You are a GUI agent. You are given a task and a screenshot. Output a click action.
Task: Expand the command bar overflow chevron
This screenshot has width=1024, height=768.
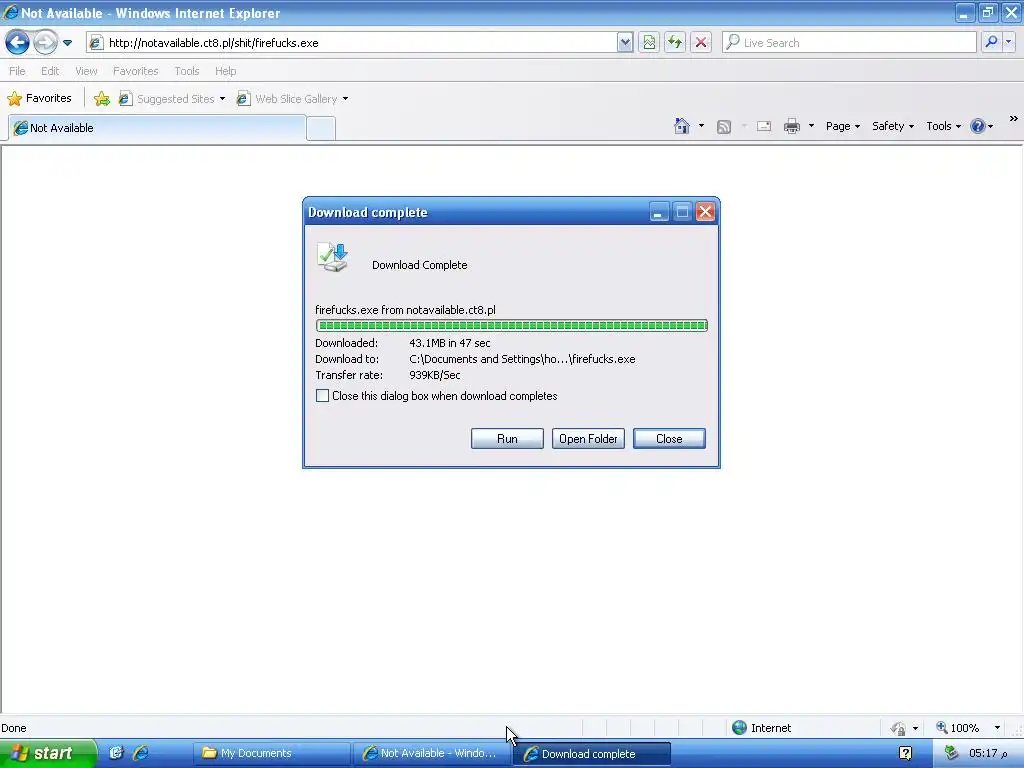(1014, 119)
